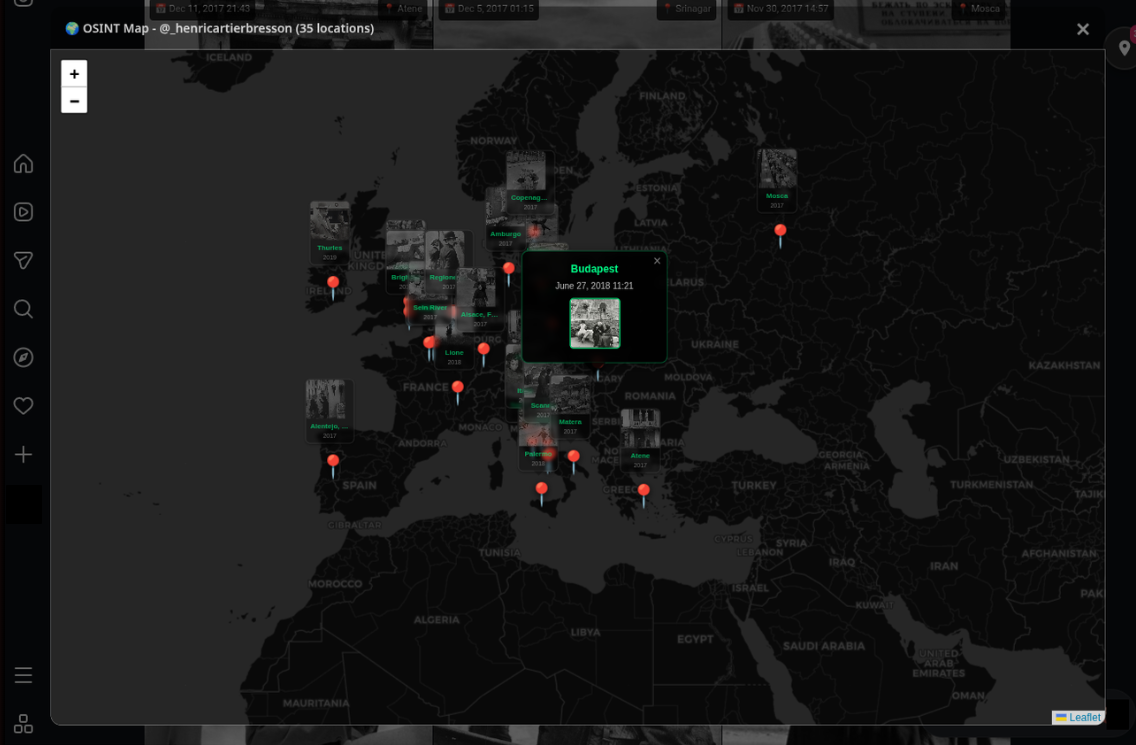Click the Budapest popup title
Viewport: 1136px width, 745px height.
coord(594,269)
